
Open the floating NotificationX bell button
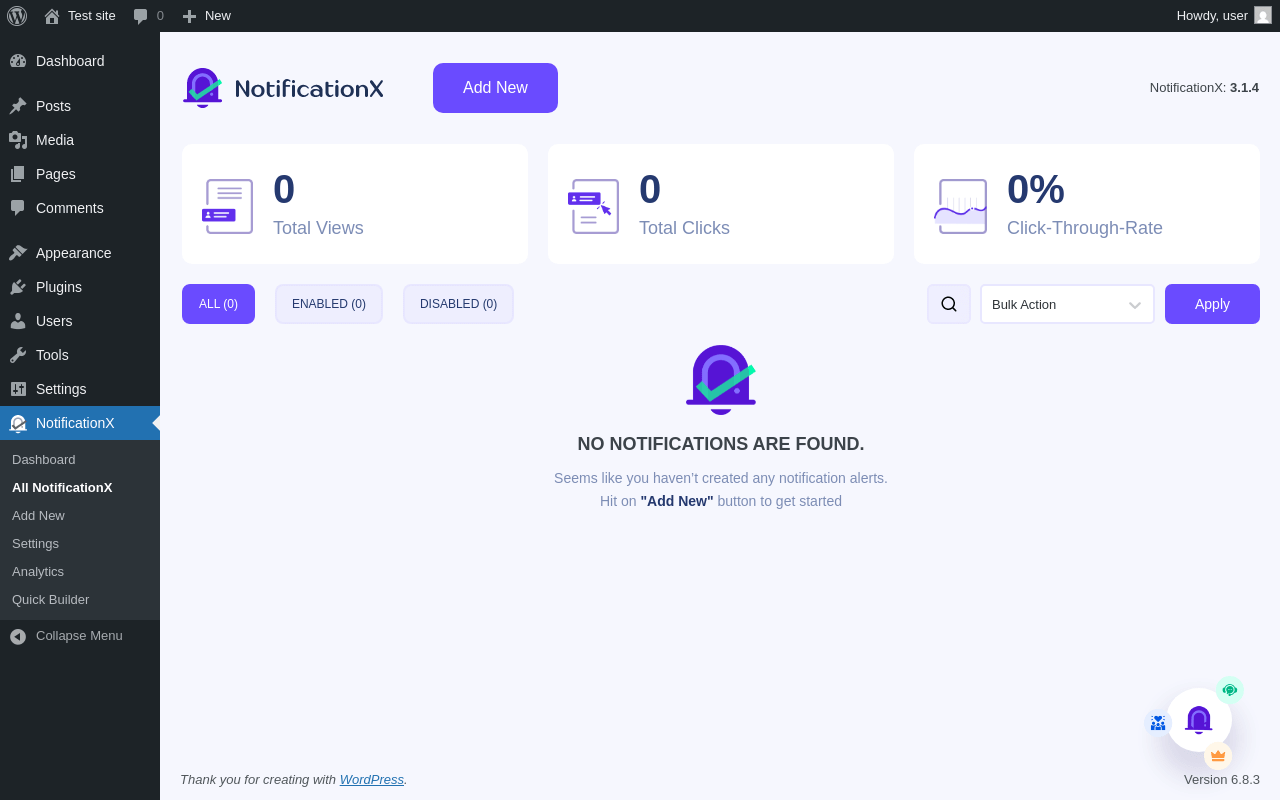(x=1199, y=720)
